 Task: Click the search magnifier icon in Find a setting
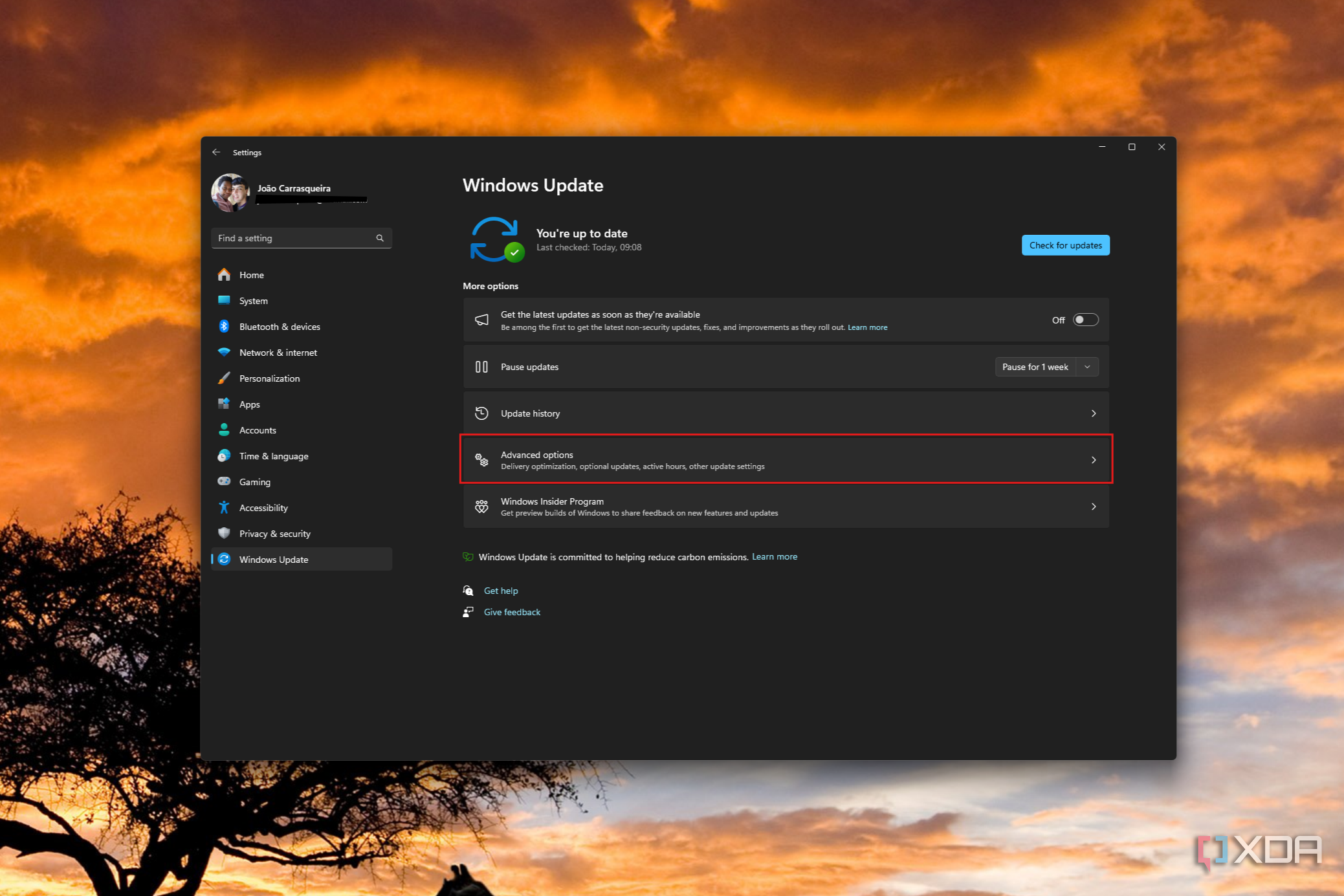(380, 238)
